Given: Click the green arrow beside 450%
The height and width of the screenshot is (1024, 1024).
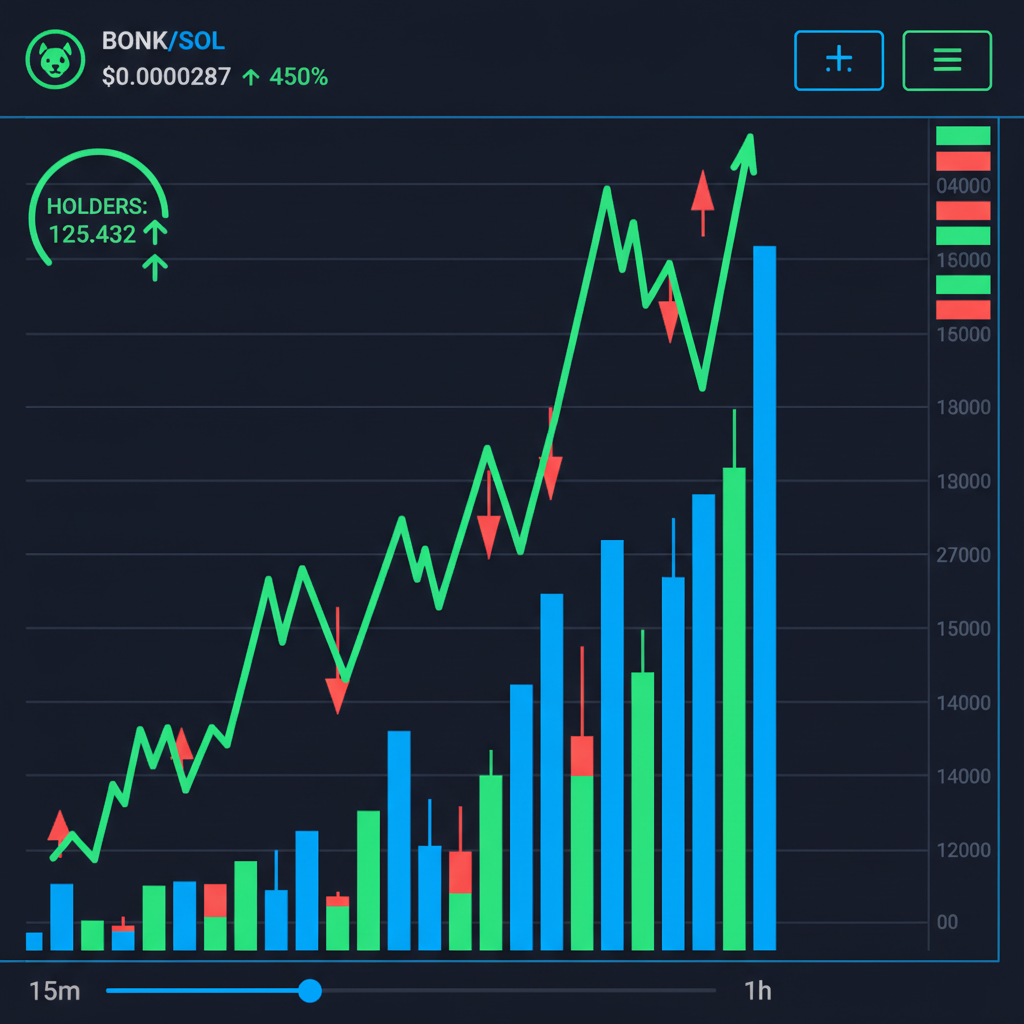Looking at the screenshot, I should pyautogui.click(x=254, y=77).
